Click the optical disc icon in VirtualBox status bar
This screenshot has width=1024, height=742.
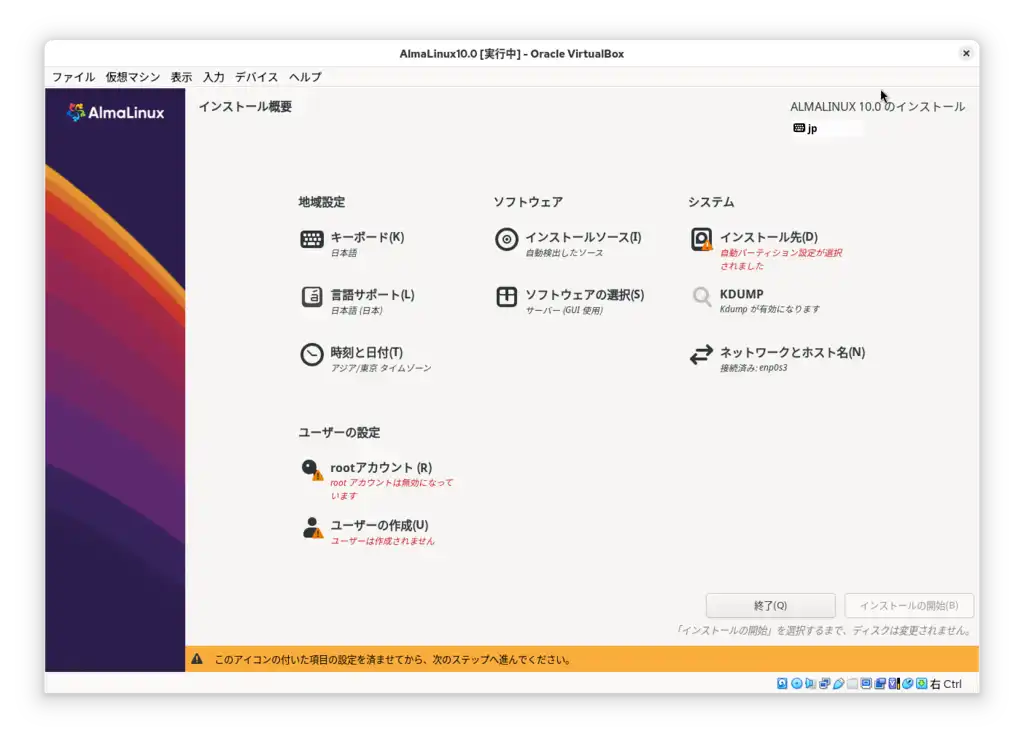coord(796,683)
